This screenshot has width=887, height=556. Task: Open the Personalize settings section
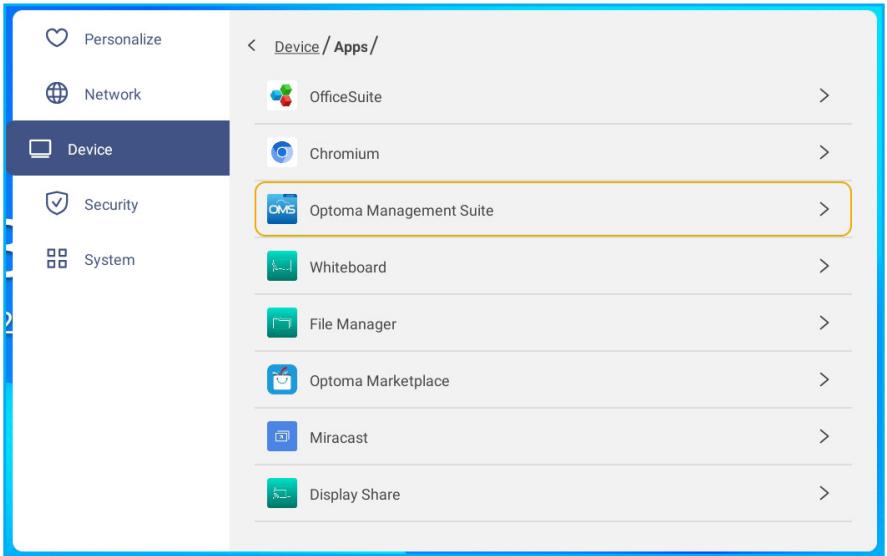pyautogui.click(x=123, y=39)
